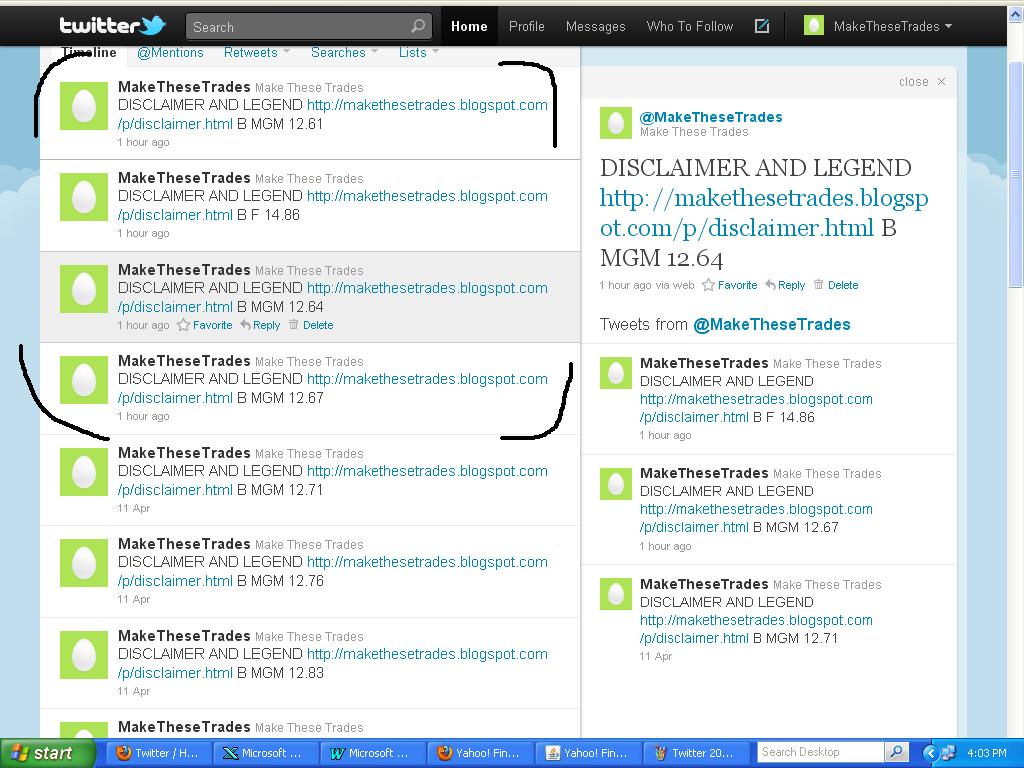Click avatar of the MGM 12.67 timeline tweet
The width and height of the screenshot is (1024, 768).
point(84,380)
